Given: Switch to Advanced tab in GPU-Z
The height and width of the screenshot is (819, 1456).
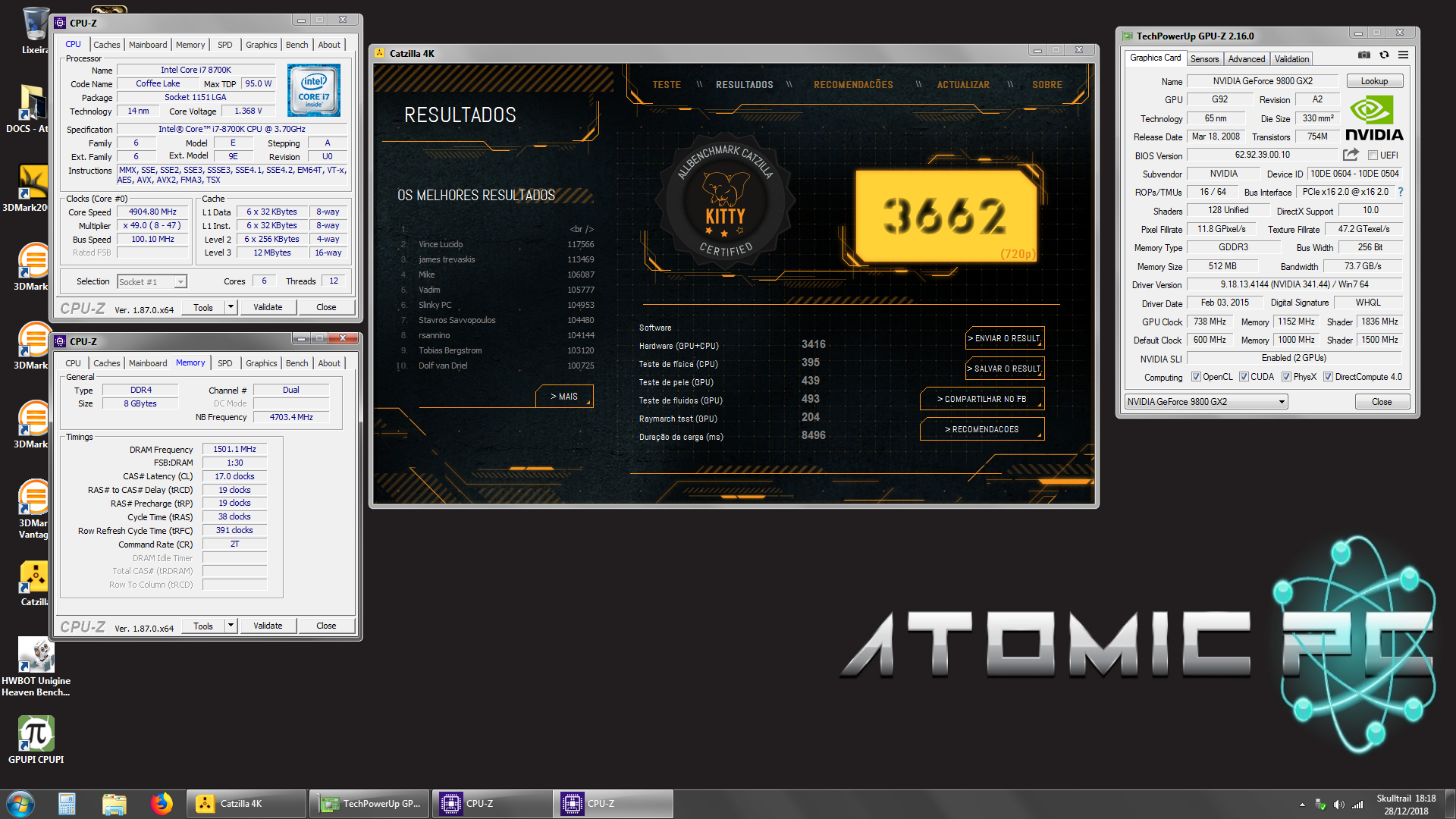Looking at the screenshot, I should click(x=1246, y=59).
